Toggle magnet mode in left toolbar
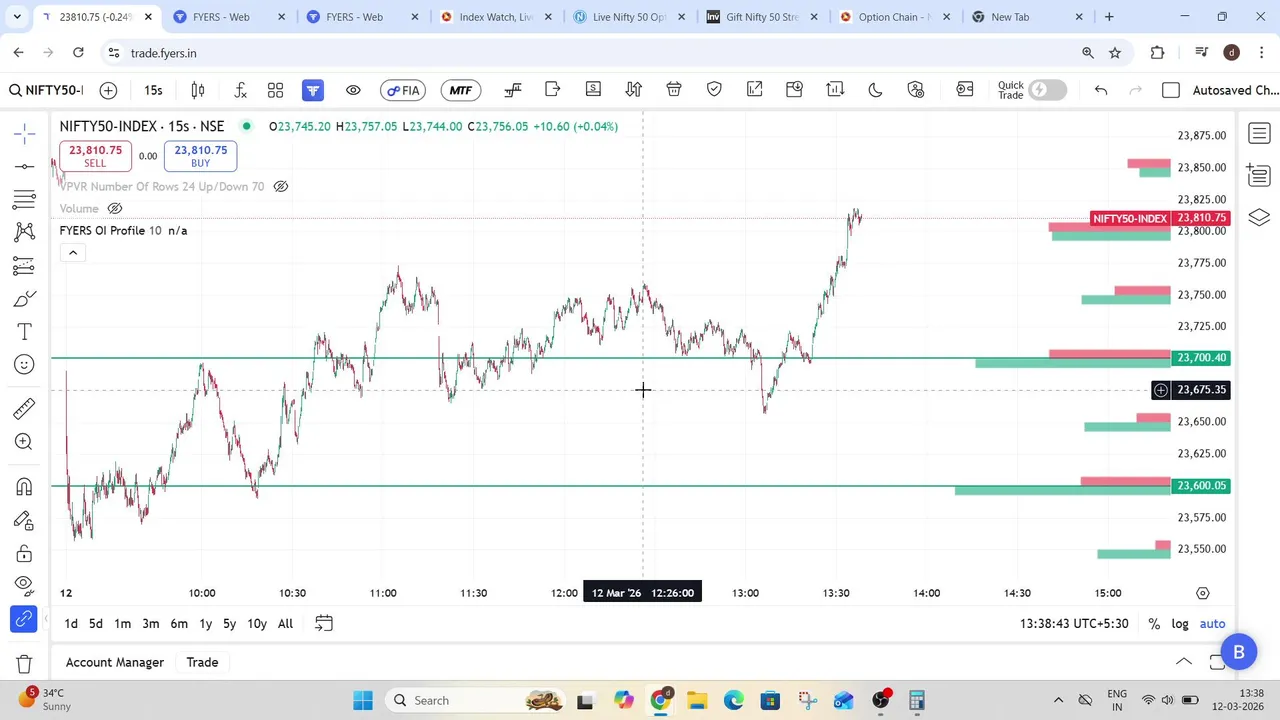The width and height of the screenshot is (1280, 720). point(25,487)
